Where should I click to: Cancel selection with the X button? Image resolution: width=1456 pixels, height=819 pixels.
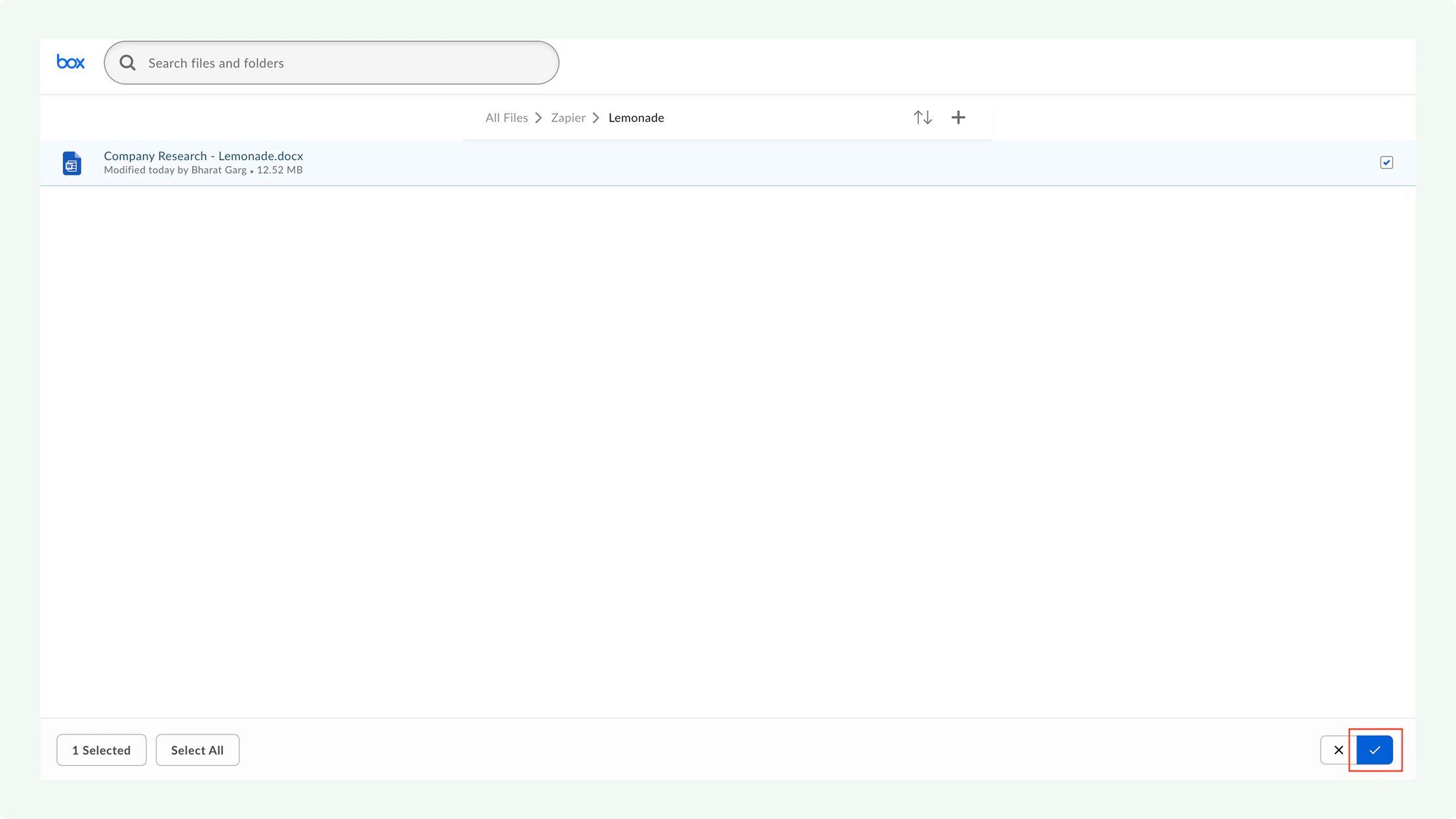[1339, 749]
